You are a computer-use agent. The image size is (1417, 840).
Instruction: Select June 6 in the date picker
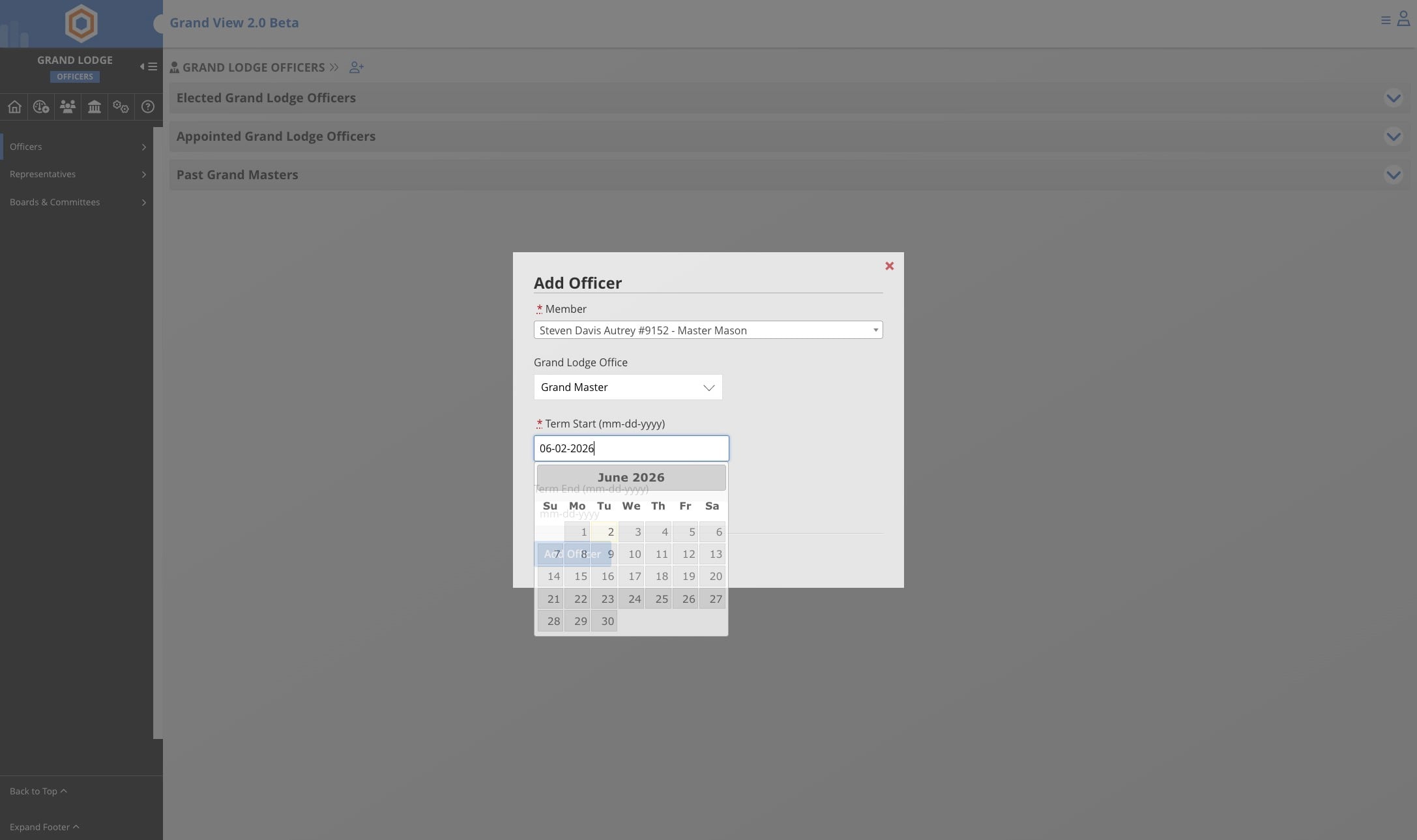tap(712, 532)
